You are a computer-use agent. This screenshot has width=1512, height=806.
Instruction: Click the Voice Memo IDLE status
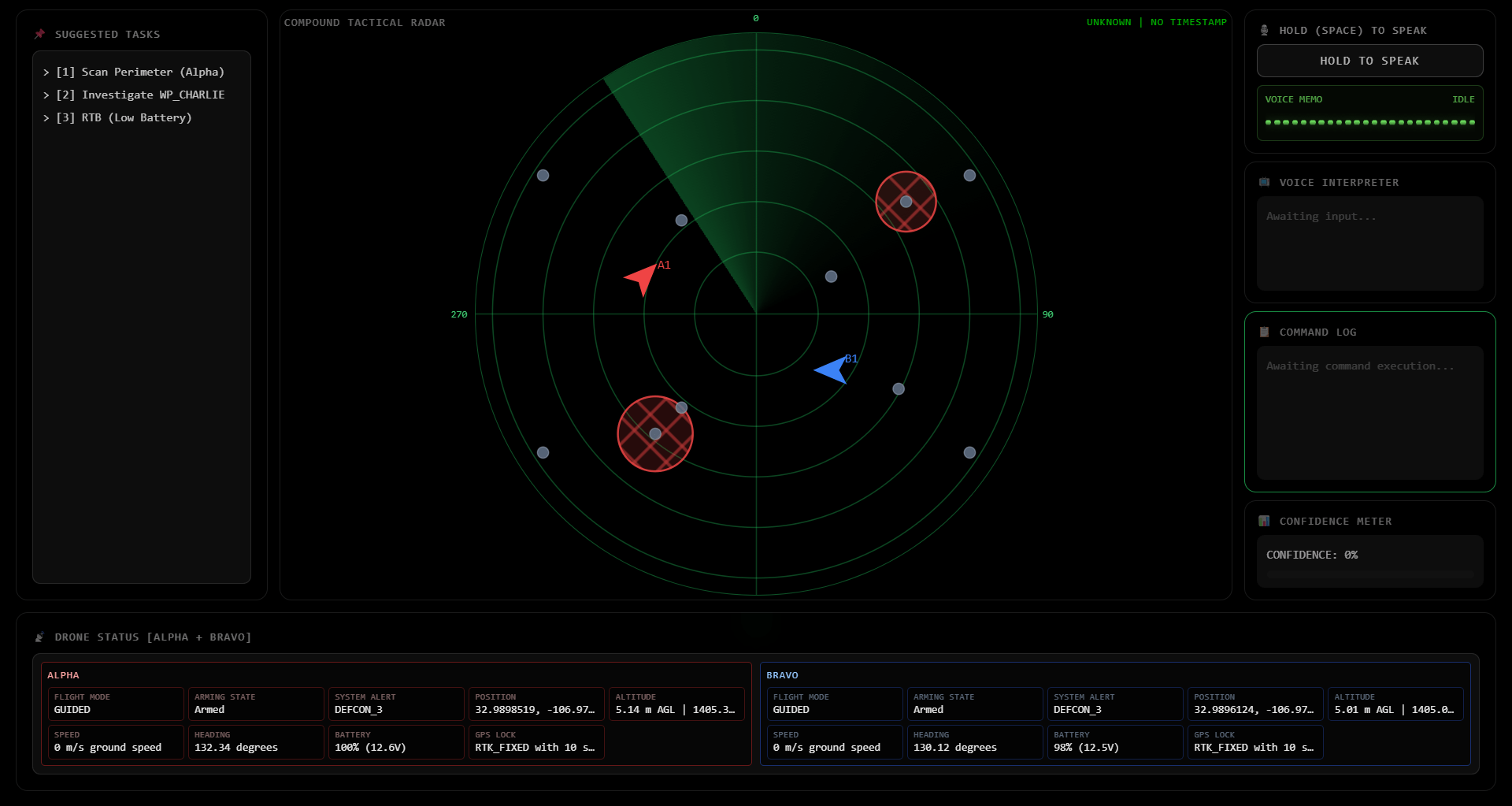[1463, 99]
